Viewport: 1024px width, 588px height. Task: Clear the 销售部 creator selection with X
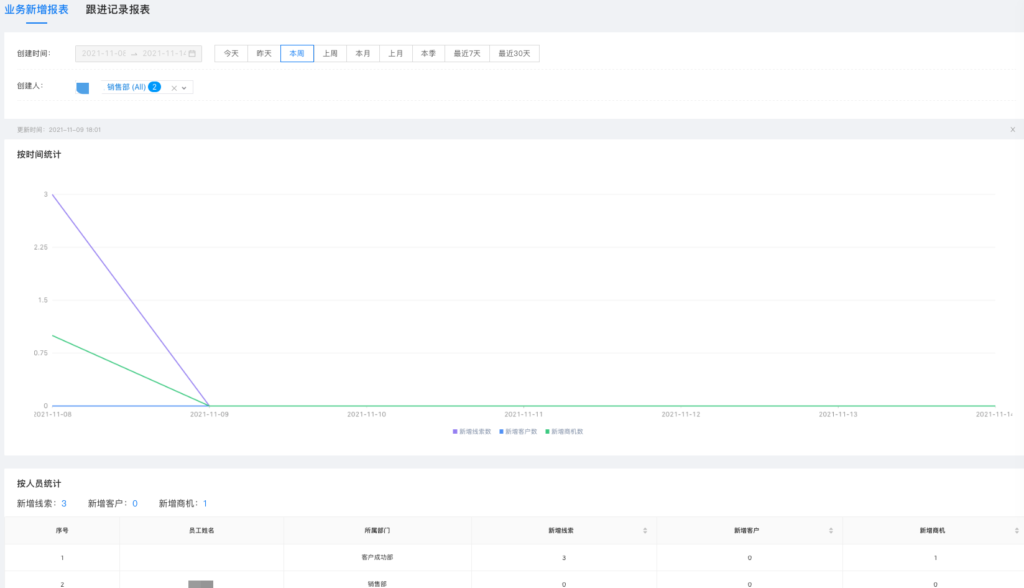pos(174,88)
